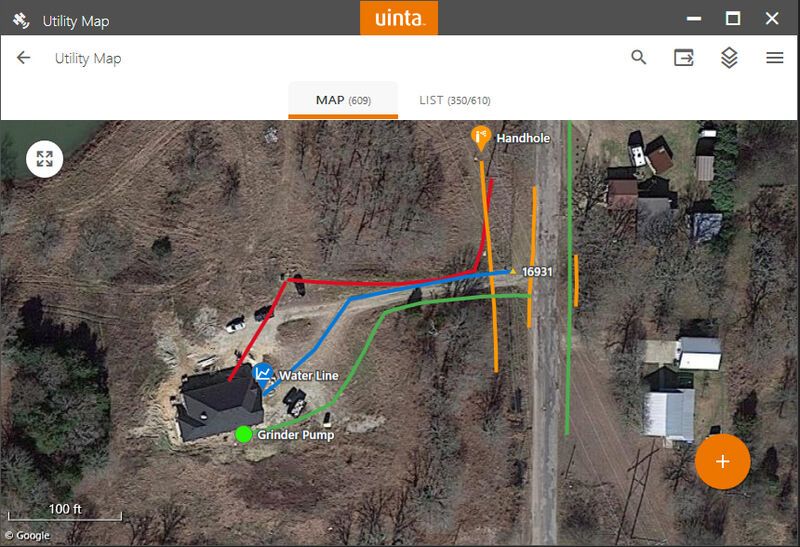Image resolution: width=800 pixels, height=547 pixels.
Task: Select the Handhole map pin
Action: coord(480,138)
